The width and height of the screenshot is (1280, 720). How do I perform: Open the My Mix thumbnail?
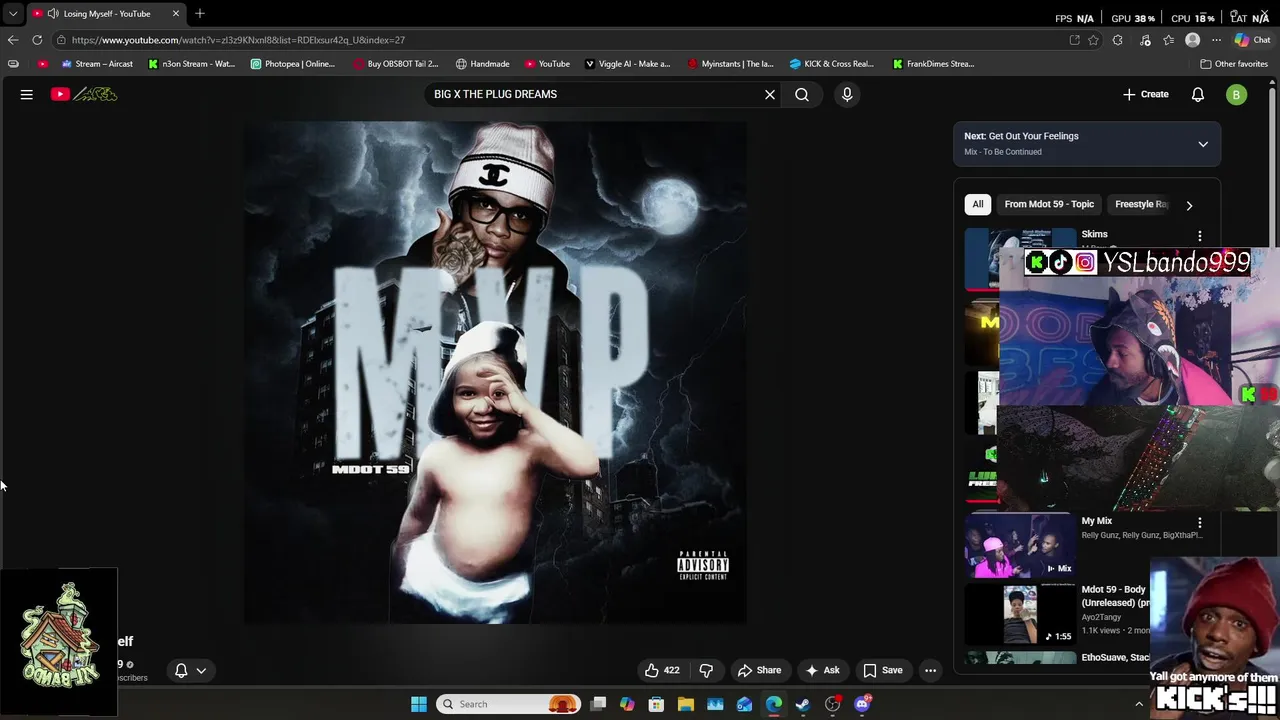1019,546
